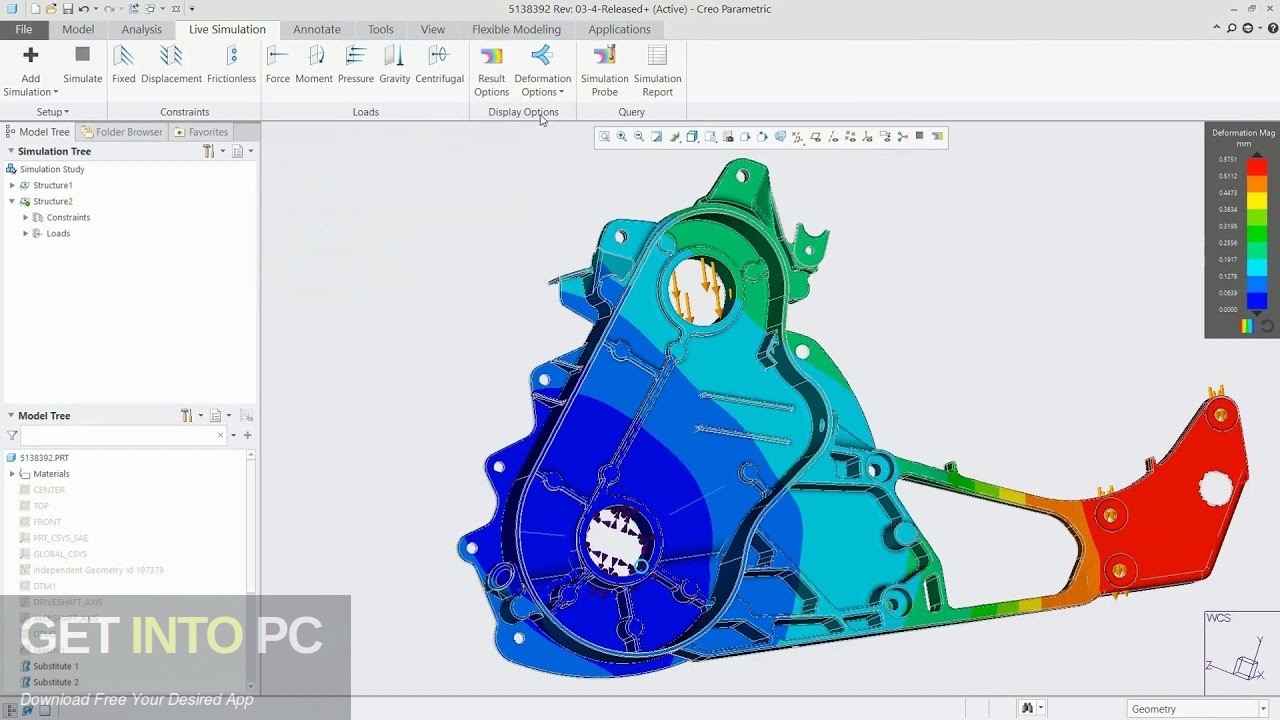Viewport: 1280px width, 720px height.
Task: Switch to the Folder Browser tab
Action: click(x=122, y=132)
